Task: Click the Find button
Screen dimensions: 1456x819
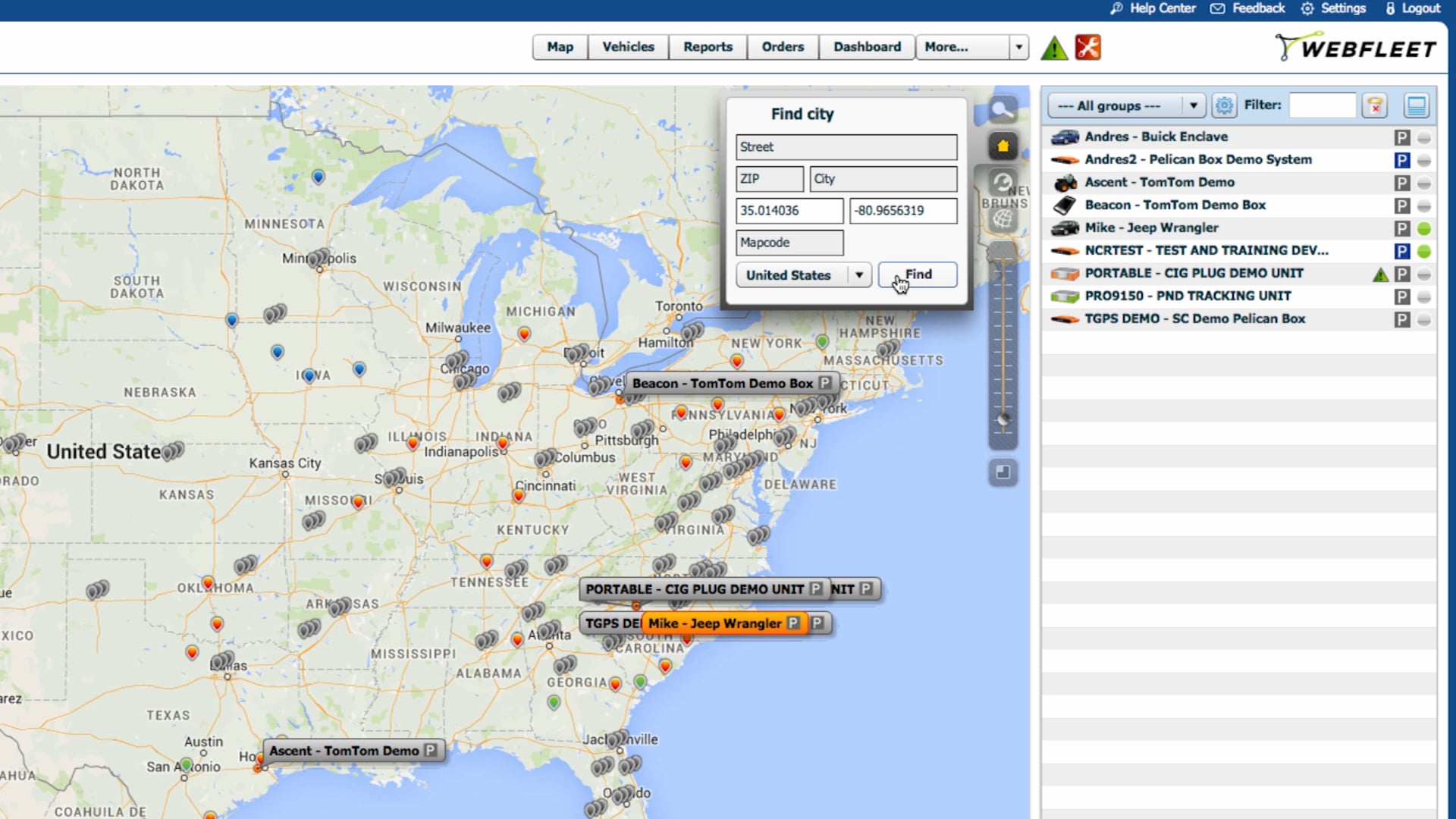Action: pos(918,275)
